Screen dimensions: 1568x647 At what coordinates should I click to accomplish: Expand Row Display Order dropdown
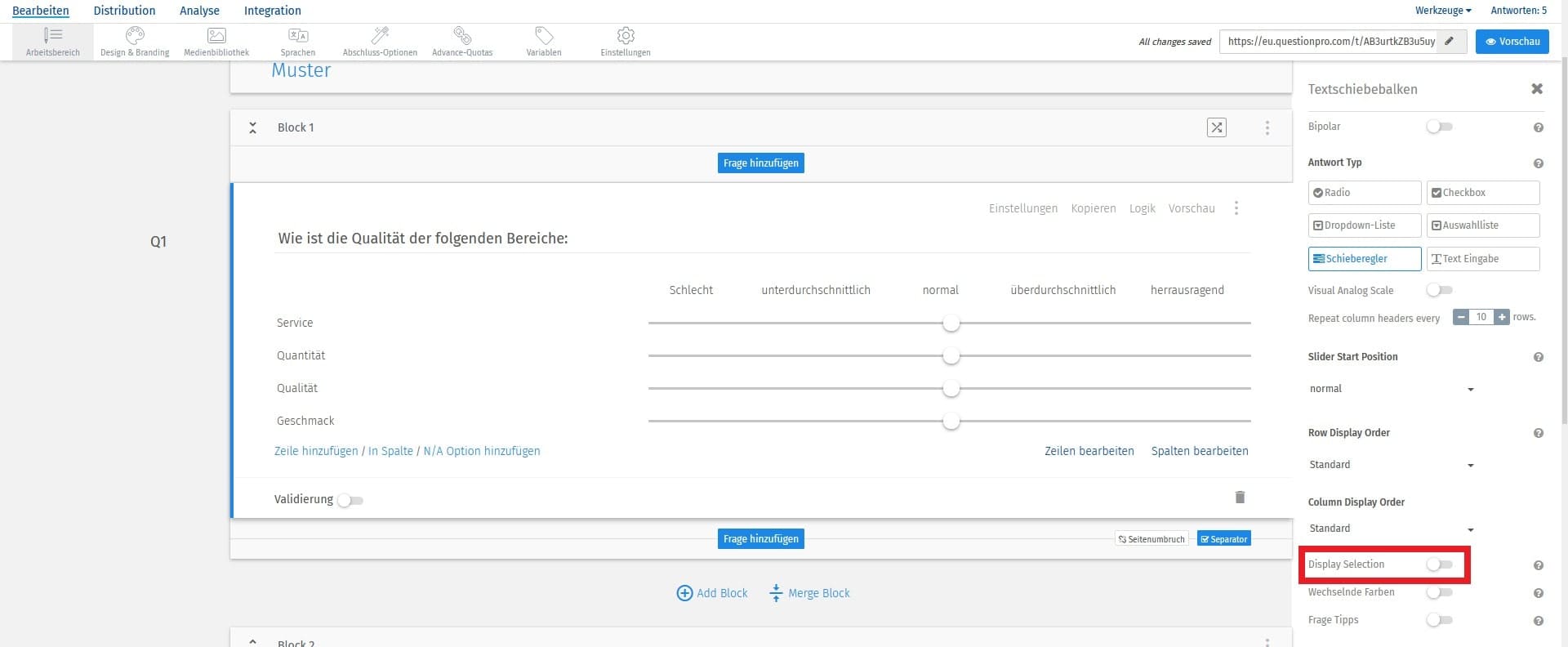pyautogui.click(x=1392, y=465)
